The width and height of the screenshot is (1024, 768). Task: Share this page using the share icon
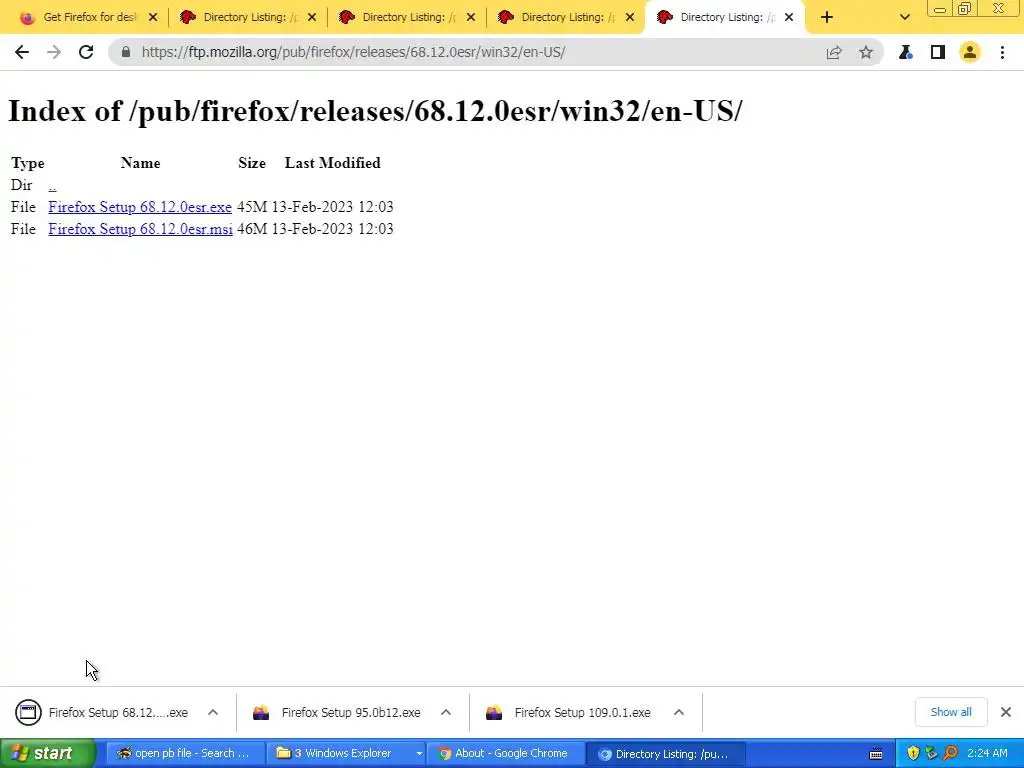[834, 52]
